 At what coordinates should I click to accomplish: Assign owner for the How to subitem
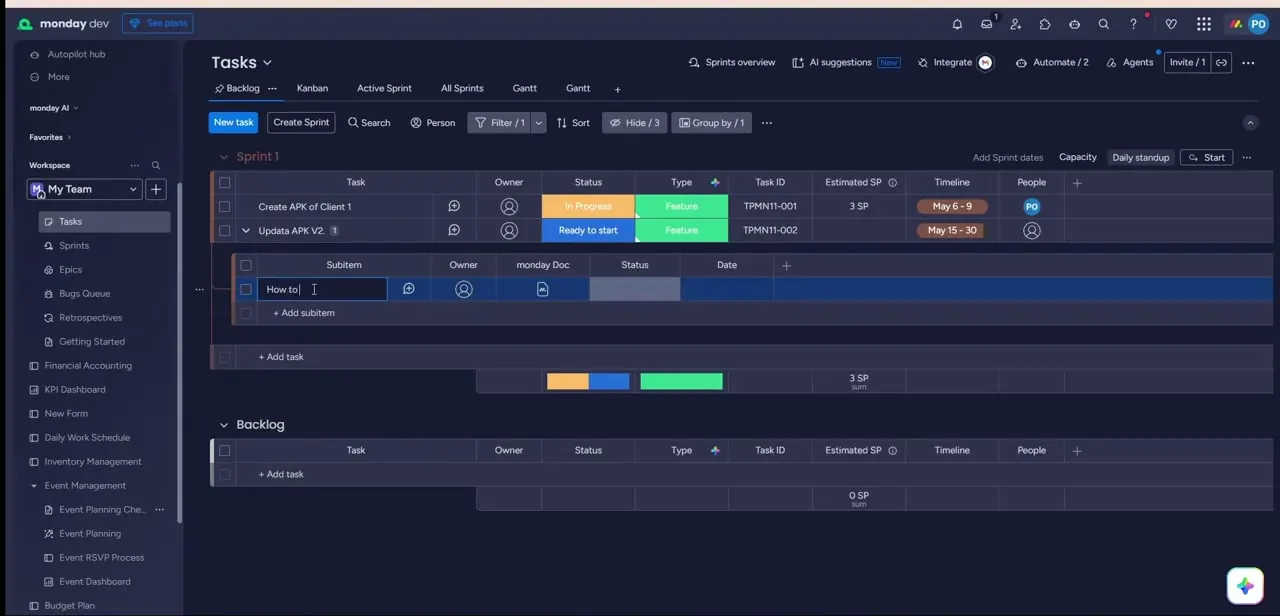click(464, 289)
